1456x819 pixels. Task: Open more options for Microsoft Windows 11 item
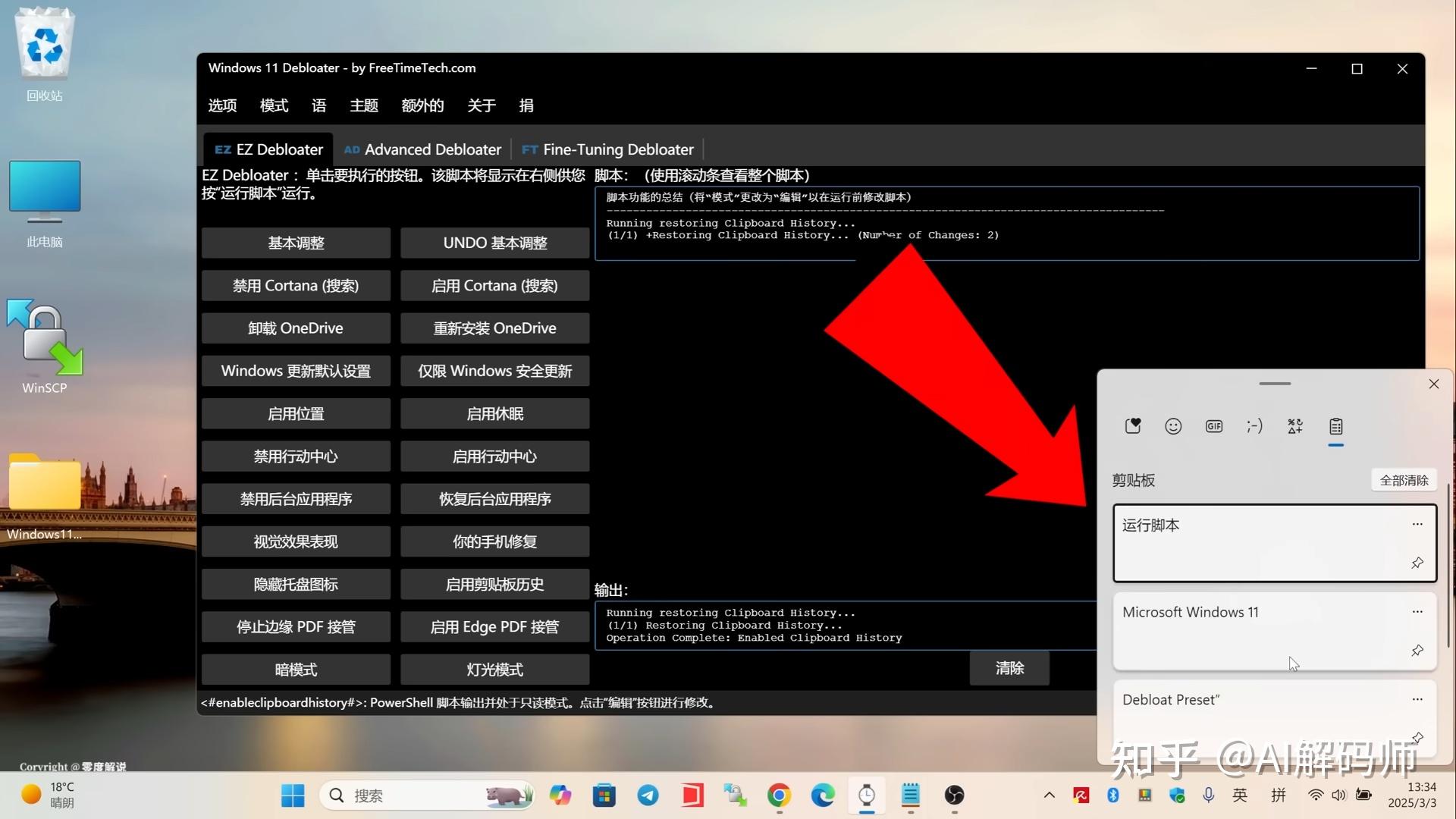(x=1417, y=611)
